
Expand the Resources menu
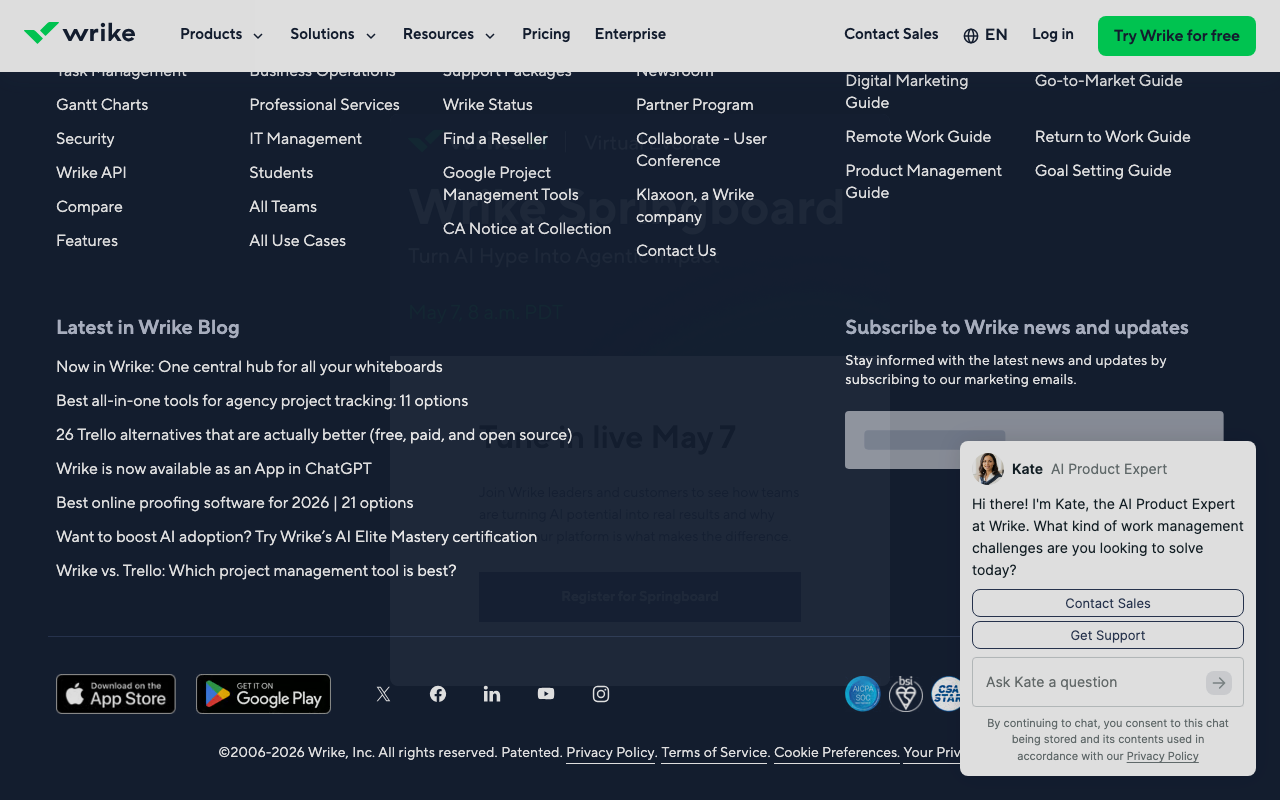(449, 34)
